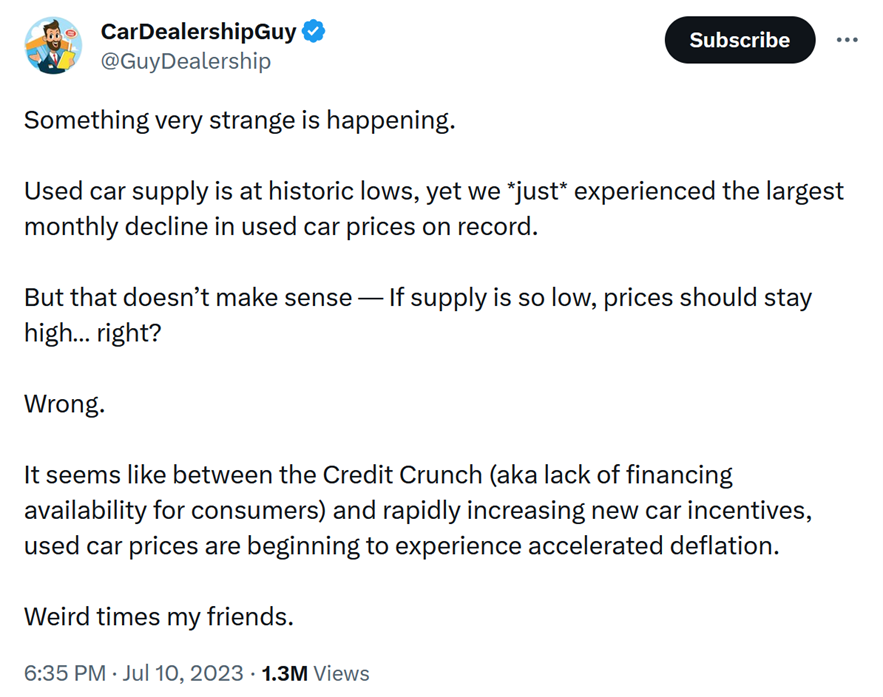Click the word Views in the footer
The width and height of the screenshot is (883, 697).
pyautogui.click(x=341, y=673)
